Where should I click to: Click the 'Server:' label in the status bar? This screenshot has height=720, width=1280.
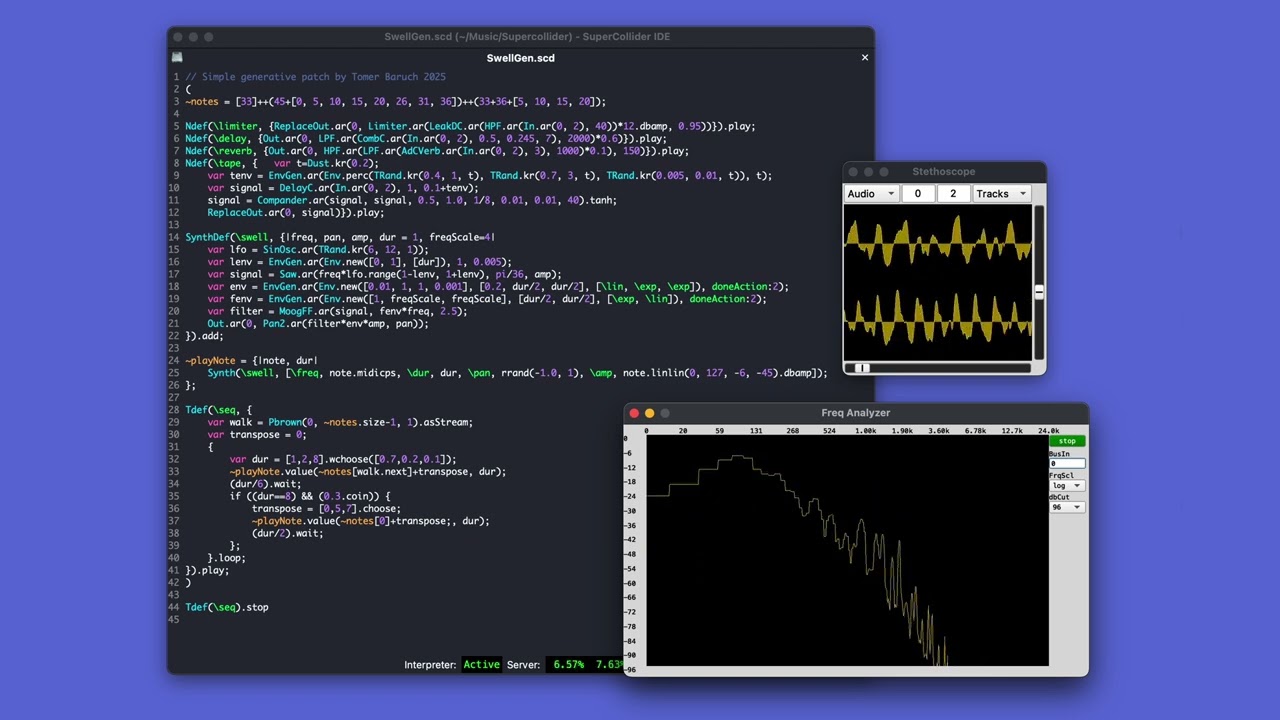(x=523, y=665)
